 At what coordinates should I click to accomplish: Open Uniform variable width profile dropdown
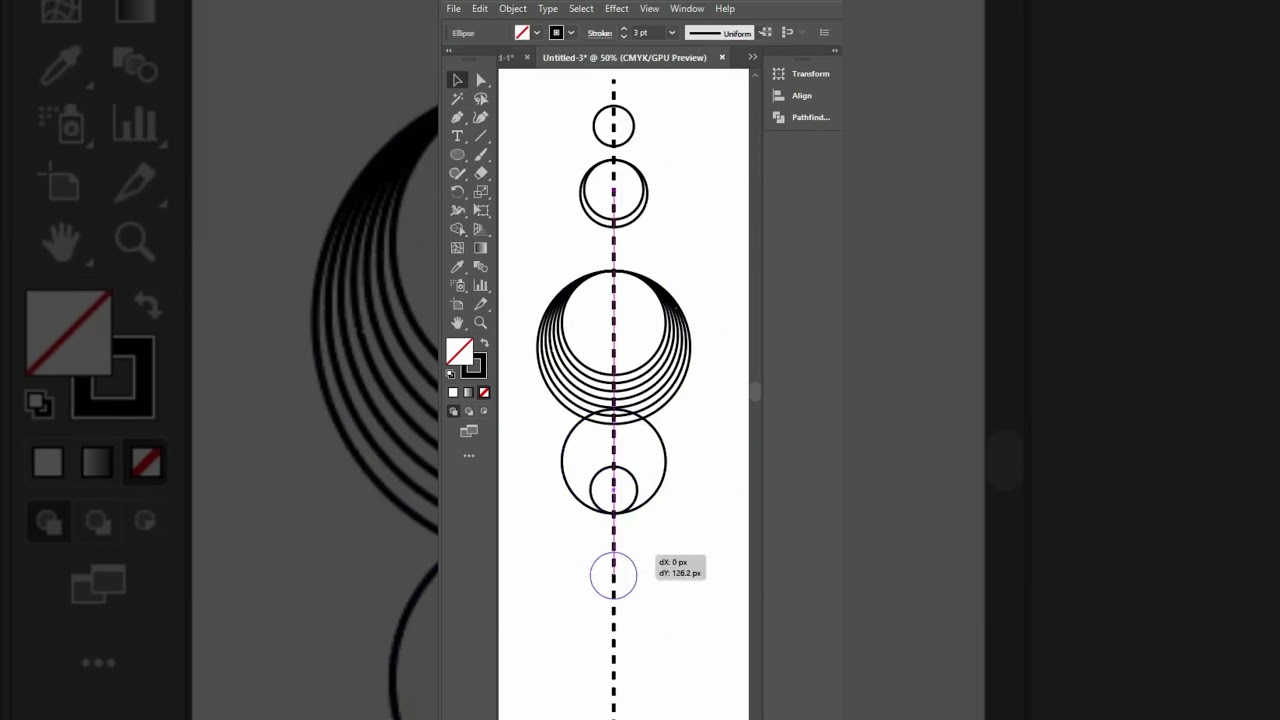click(x=719, y=33)
